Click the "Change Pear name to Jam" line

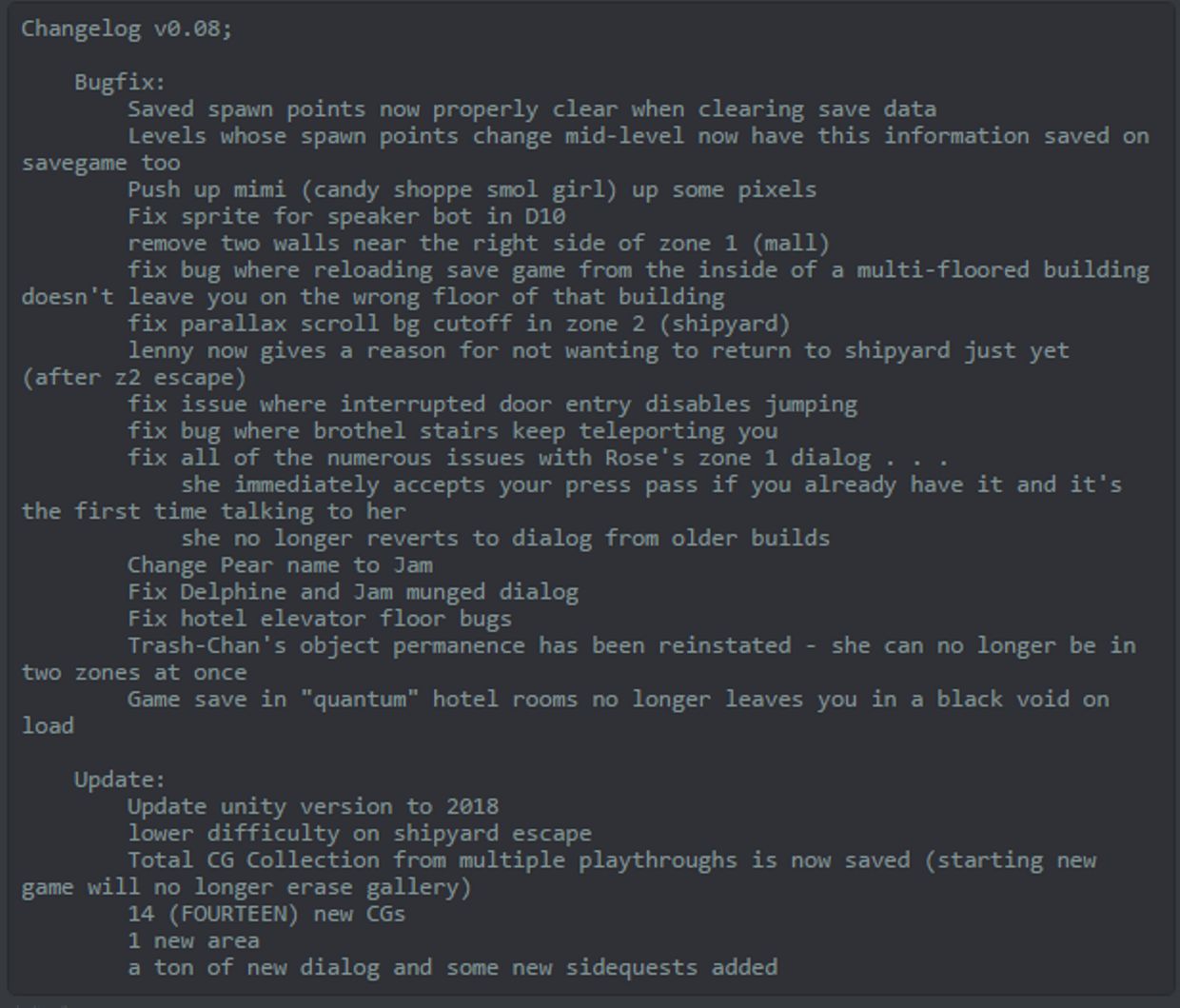[x=280, y=564]
